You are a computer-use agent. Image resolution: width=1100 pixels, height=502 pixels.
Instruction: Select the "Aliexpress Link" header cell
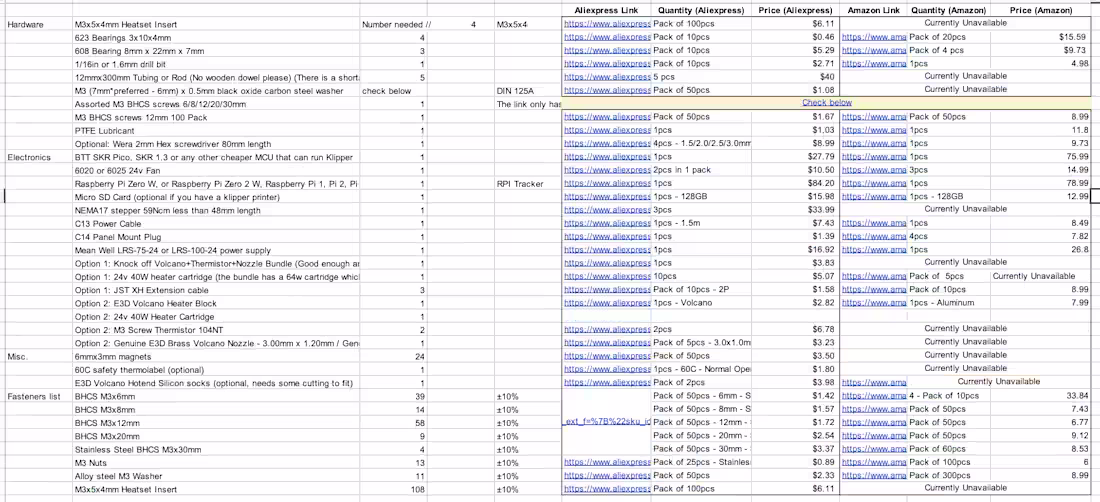[607, 10]
